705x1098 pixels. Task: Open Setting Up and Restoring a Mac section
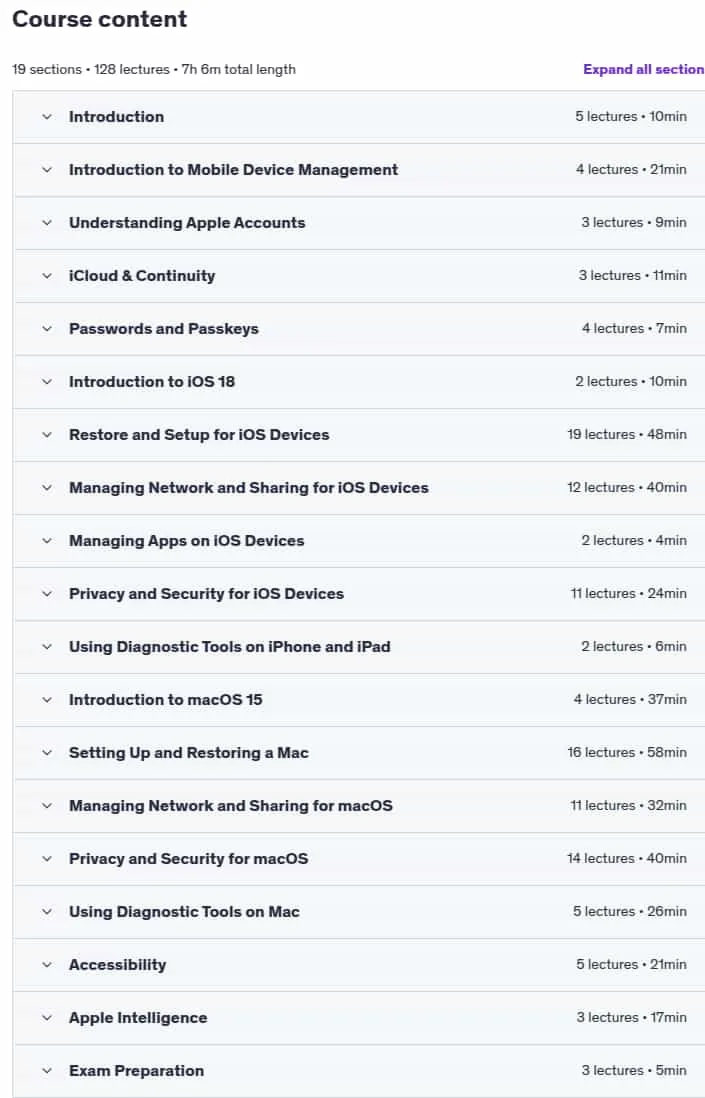[x=188, y=753]
